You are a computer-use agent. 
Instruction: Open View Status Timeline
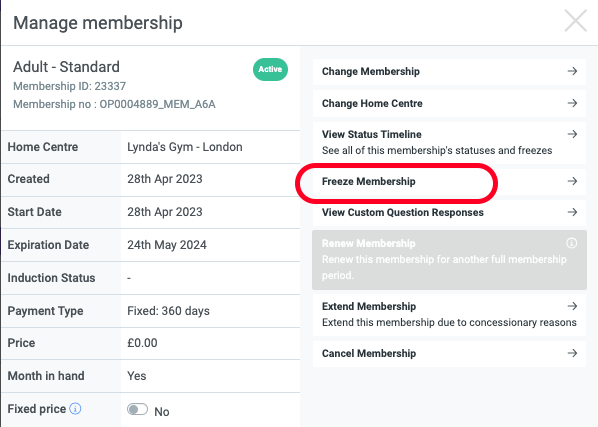point(449,143)
